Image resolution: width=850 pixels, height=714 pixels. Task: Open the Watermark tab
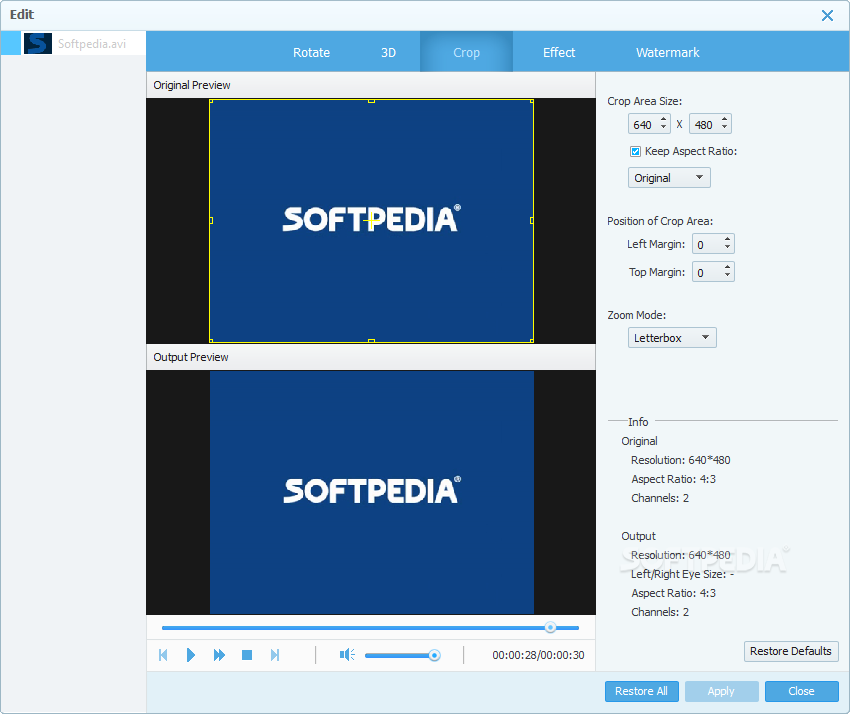tap(667, 53)
